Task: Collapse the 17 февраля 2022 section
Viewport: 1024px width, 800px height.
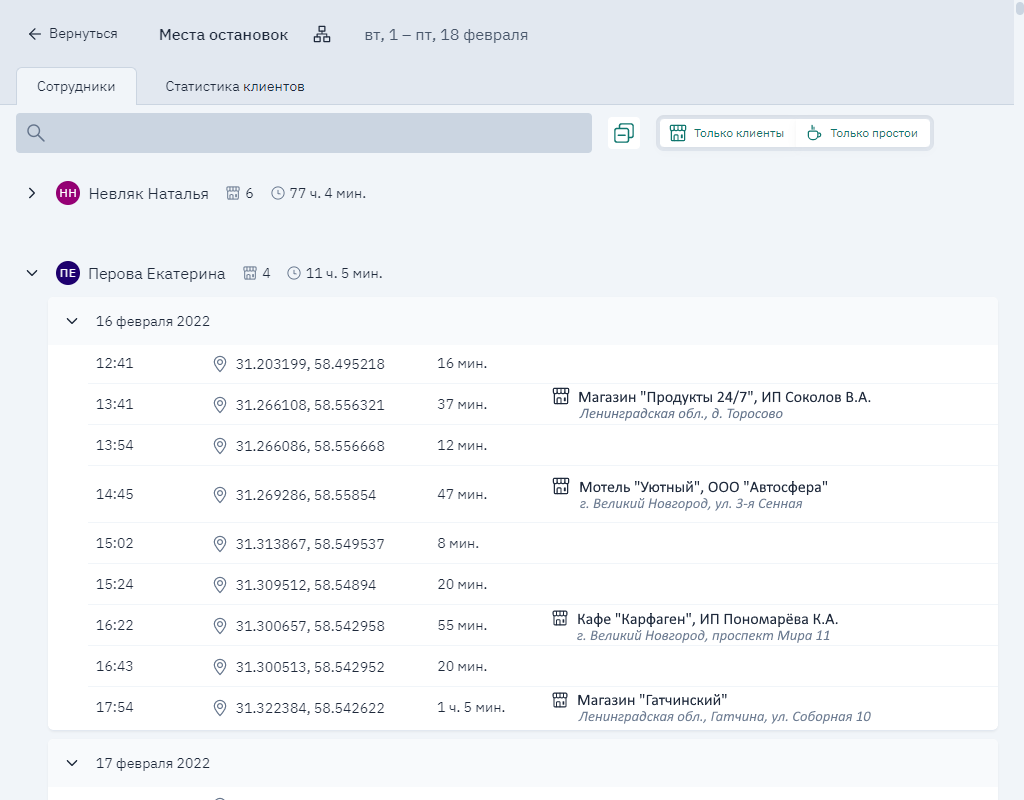Action: pyautogui.click(x=71, y=763)
